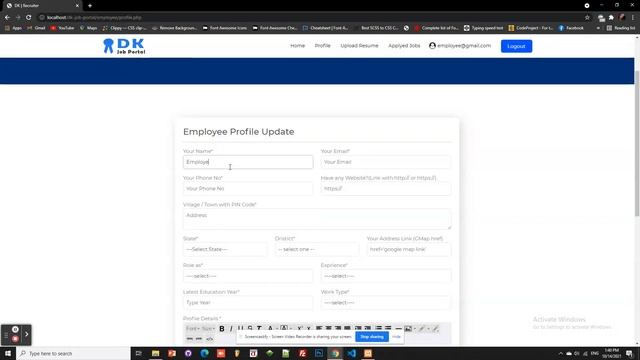The image size is (640, 360).
Task: Open PowerPoint from the taskbar
Action: 172,353
